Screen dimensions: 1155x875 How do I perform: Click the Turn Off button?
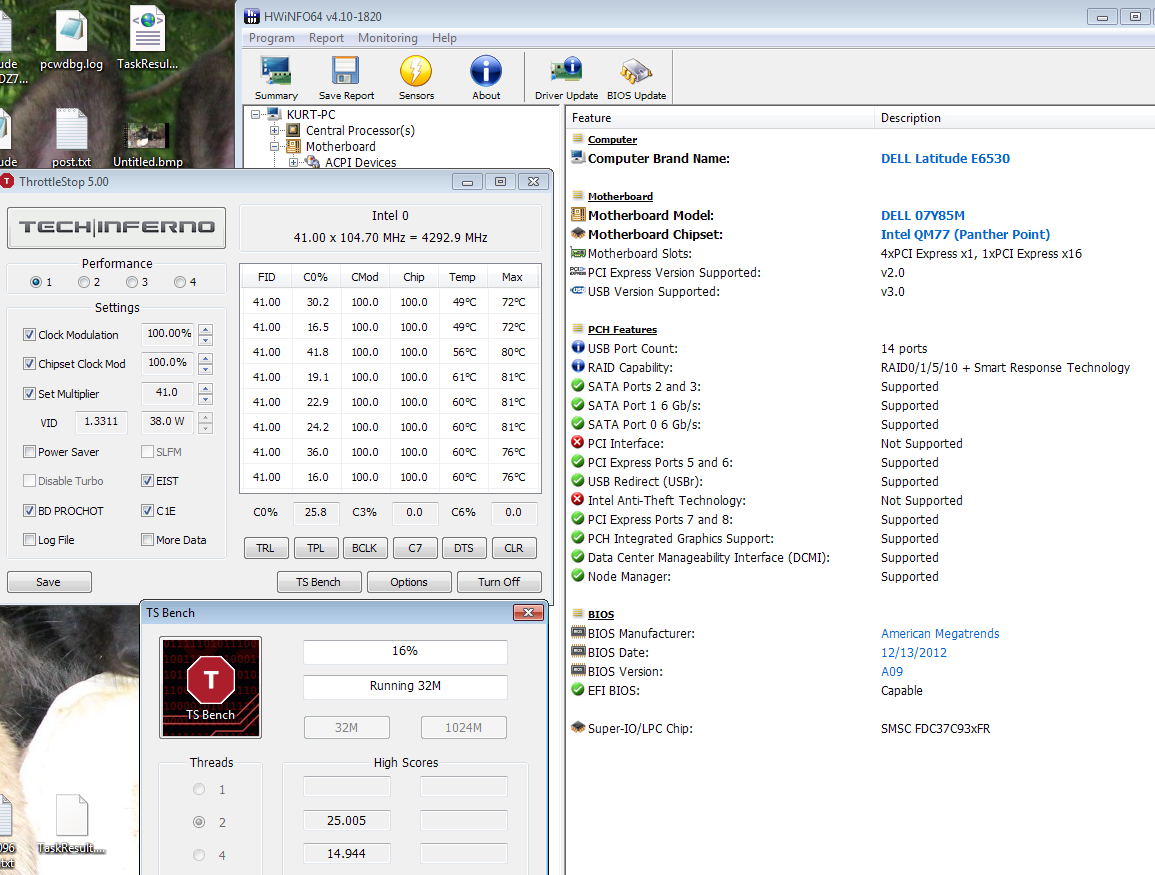coord(499,582)
